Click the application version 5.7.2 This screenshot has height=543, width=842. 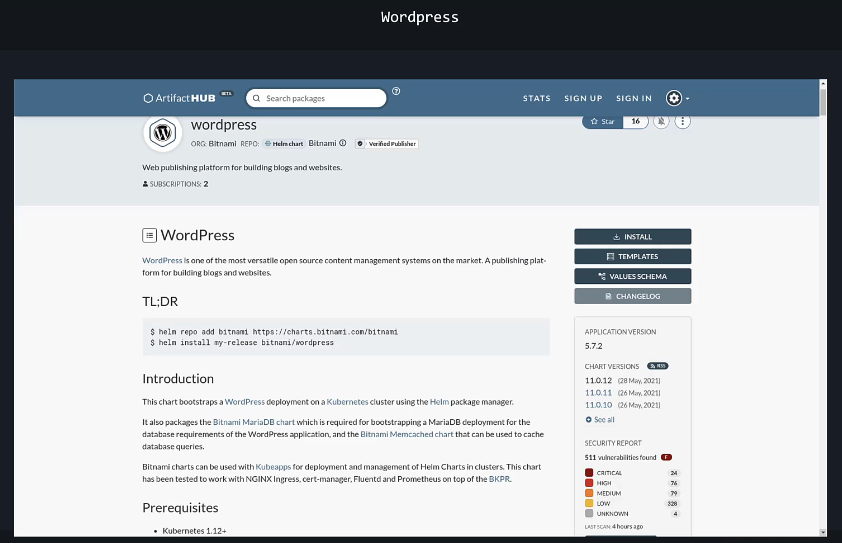coord(593,346)
